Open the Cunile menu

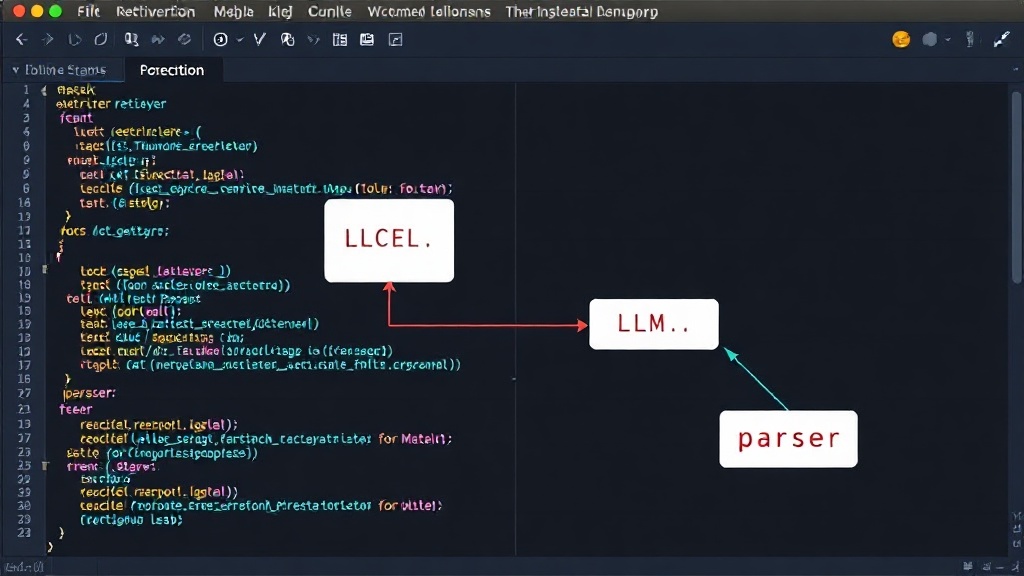[330, 12]
